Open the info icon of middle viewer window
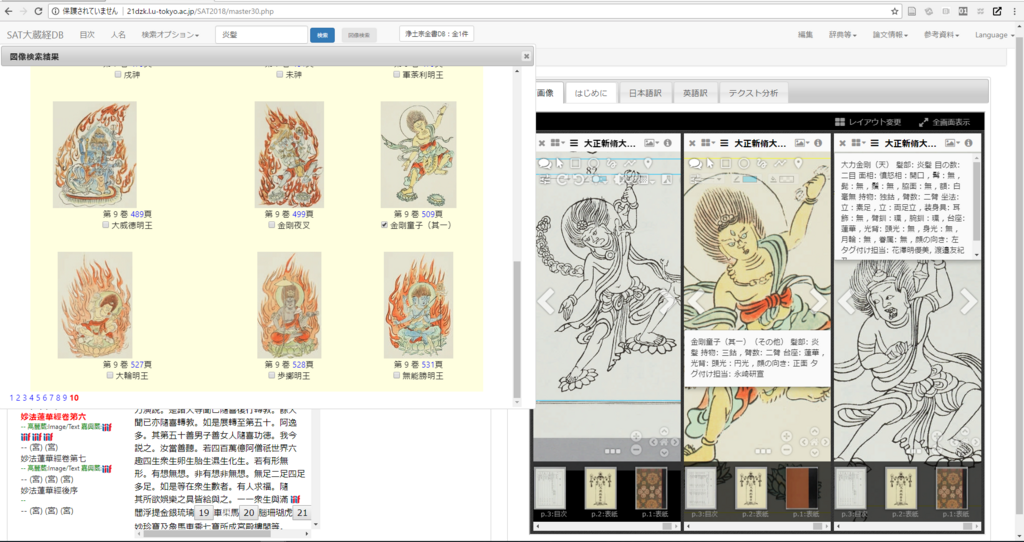The width and height of the screenshot is (1024, 542). (x=818, y=143)
